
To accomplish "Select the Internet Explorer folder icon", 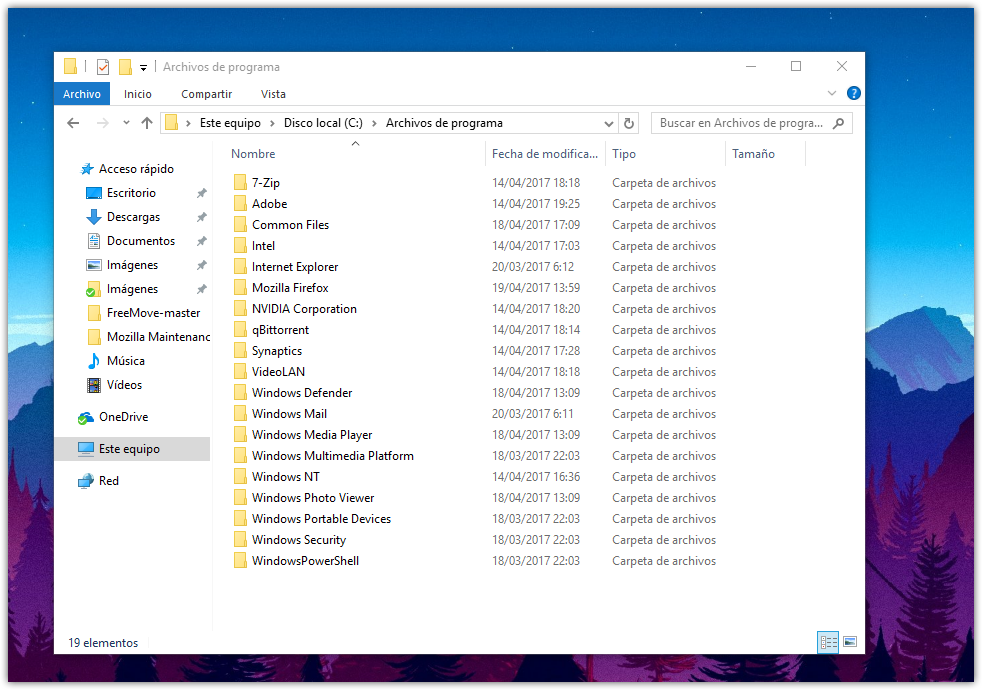I will [240, 267].
